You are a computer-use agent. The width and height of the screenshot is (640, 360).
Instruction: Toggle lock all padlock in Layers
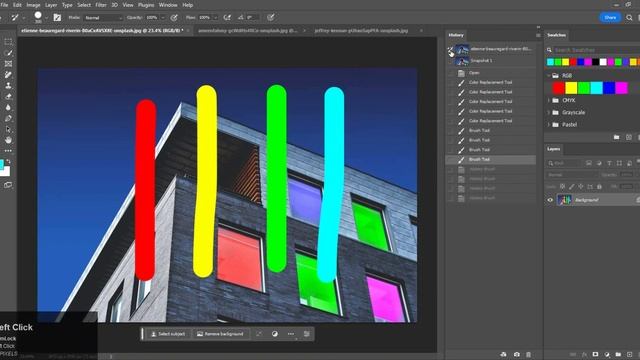point(599,187)
